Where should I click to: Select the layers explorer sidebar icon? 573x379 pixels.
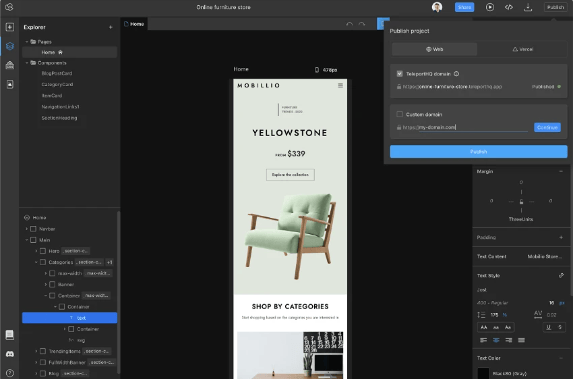click(10, 46)
